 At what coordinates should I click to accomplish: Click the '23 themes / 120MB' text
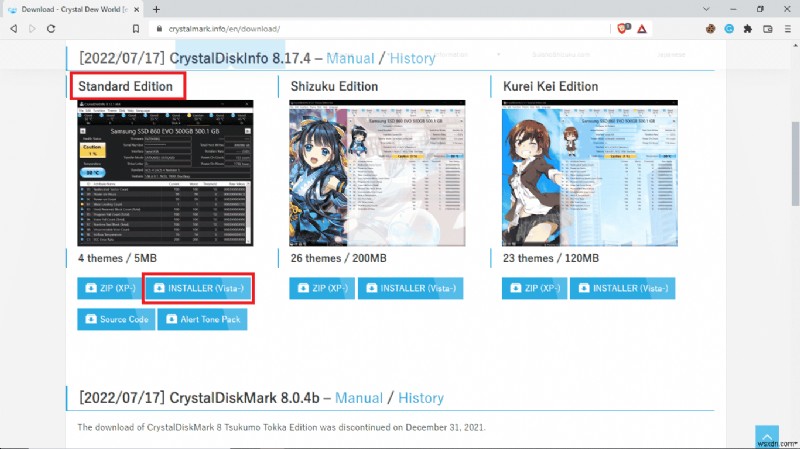tap(551, 258)
